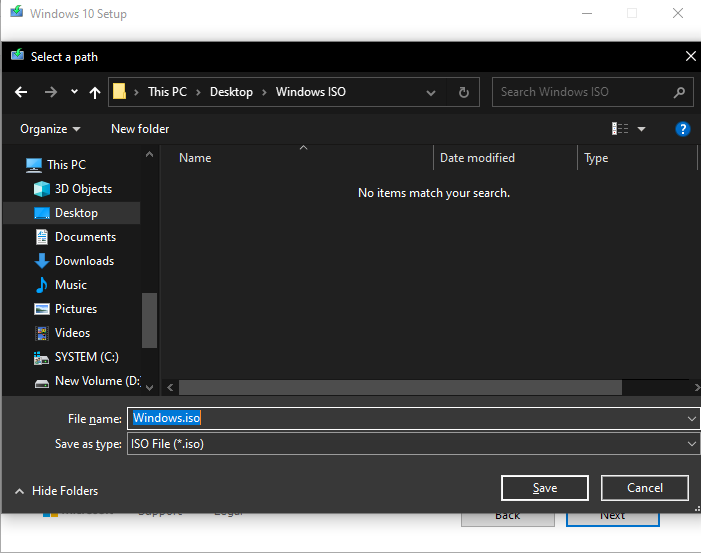The width and height of the screenshot is (701, 553).
Task: Select This PC in the navigation tree
Action: pyautogui.click(x=66, y=165)
